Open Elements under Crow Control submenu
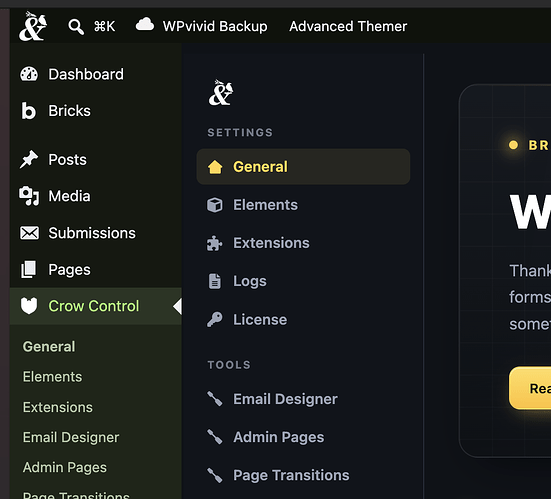The height and width of the screenshot is (499, 551). tap(52, 377)
